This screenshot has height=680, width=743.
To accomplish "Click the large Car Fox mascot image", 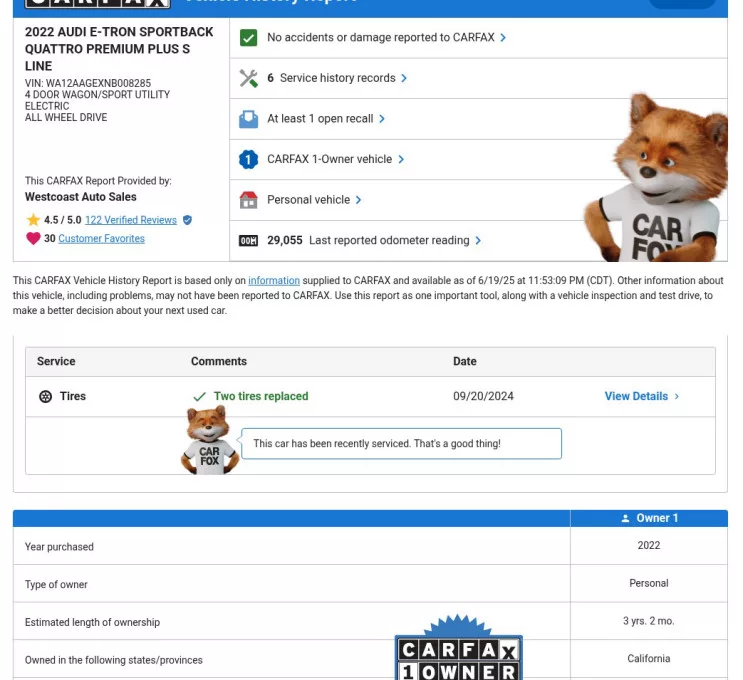I will [655, 180].
